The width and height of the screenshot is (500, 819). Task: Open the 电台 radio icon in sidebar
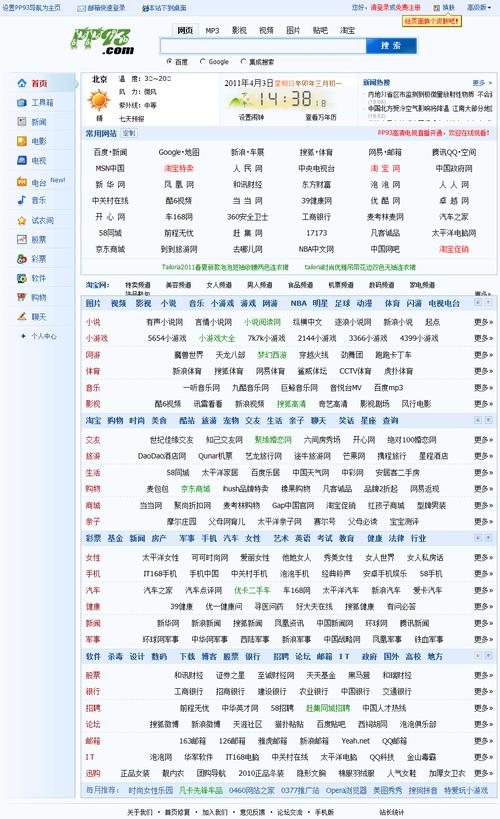pos(22,182)
